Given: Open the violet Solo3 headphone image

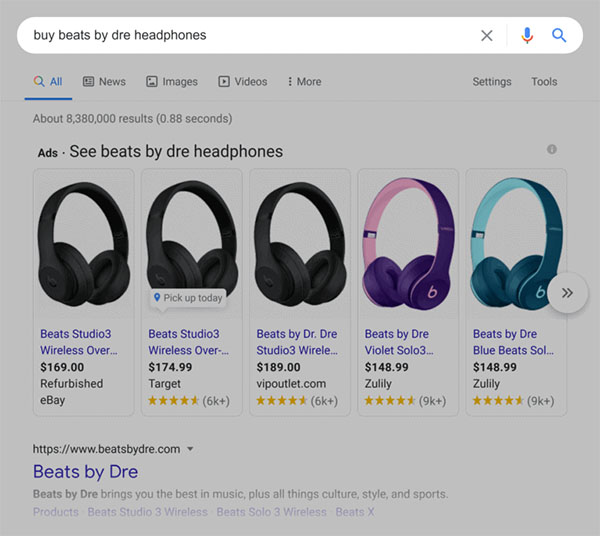Looking at the screenshot, I should tap(408, 243).
